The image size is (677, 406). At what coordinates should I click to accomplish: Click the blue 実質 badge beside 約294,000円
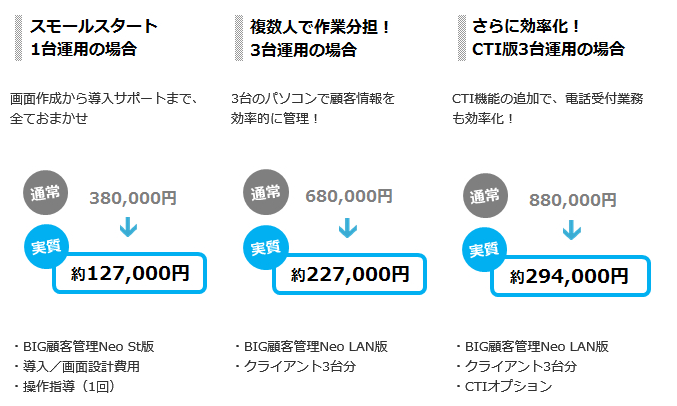(x=484, y=250)
